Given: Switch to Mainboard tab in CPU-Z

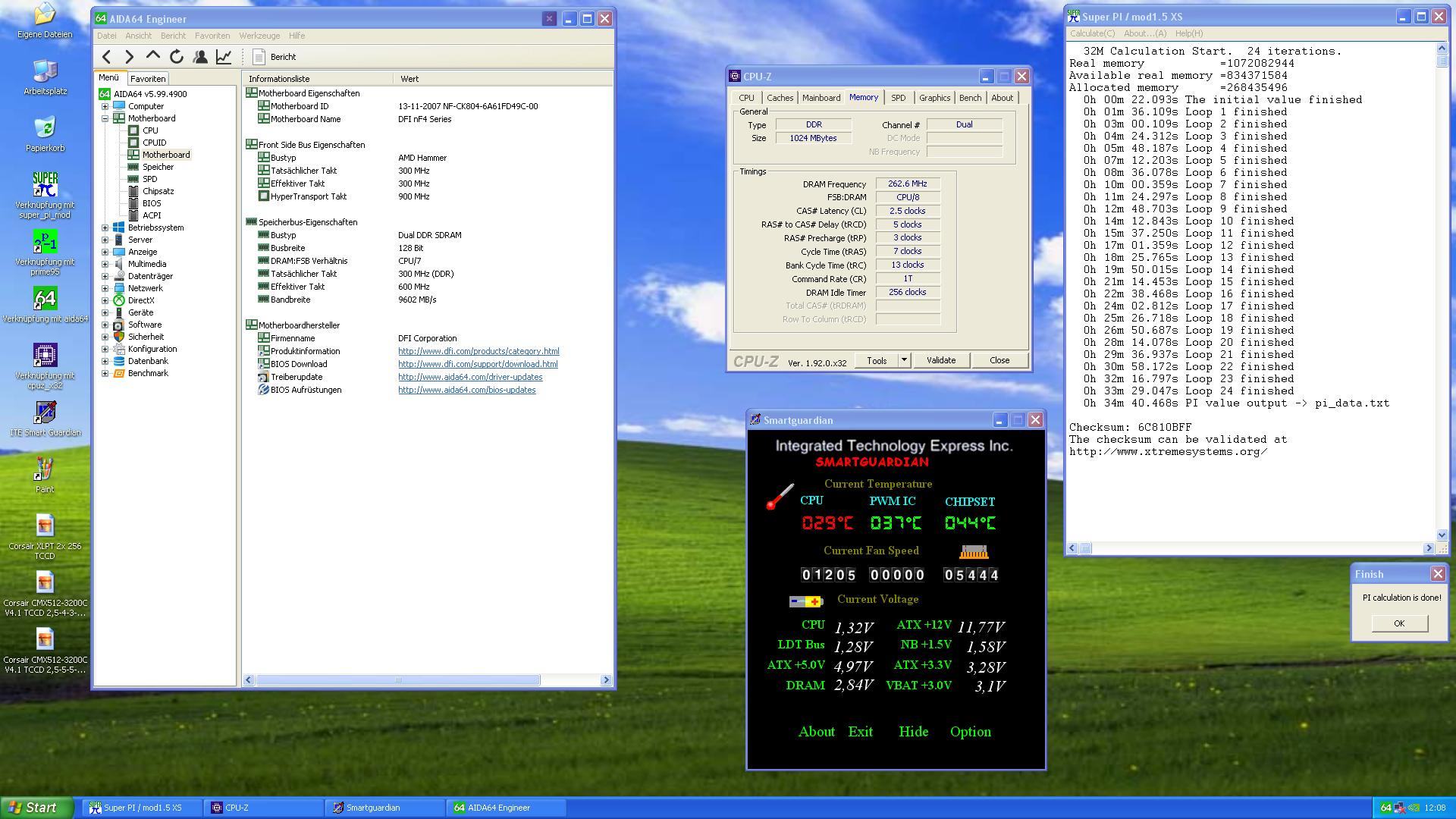Looking at the screenshot, I should (821, 98).
